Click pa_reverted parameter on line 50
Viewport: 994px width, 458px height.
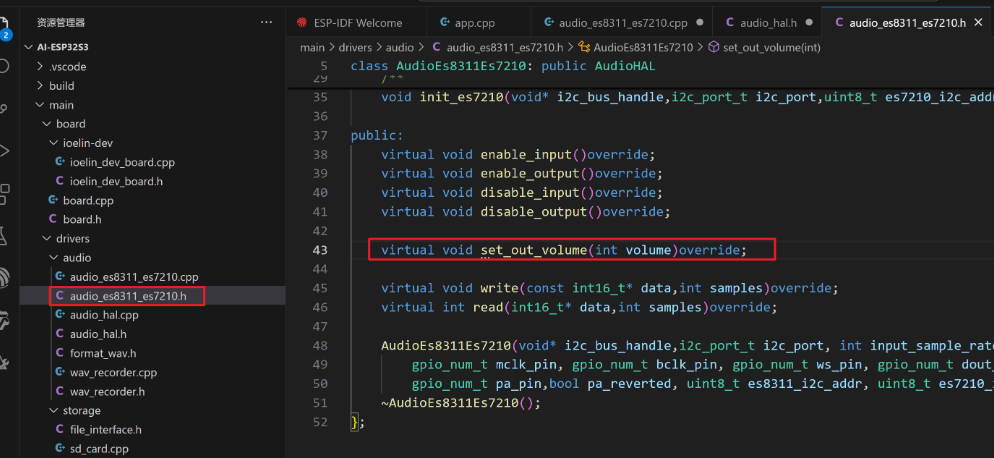pos(629,384)
